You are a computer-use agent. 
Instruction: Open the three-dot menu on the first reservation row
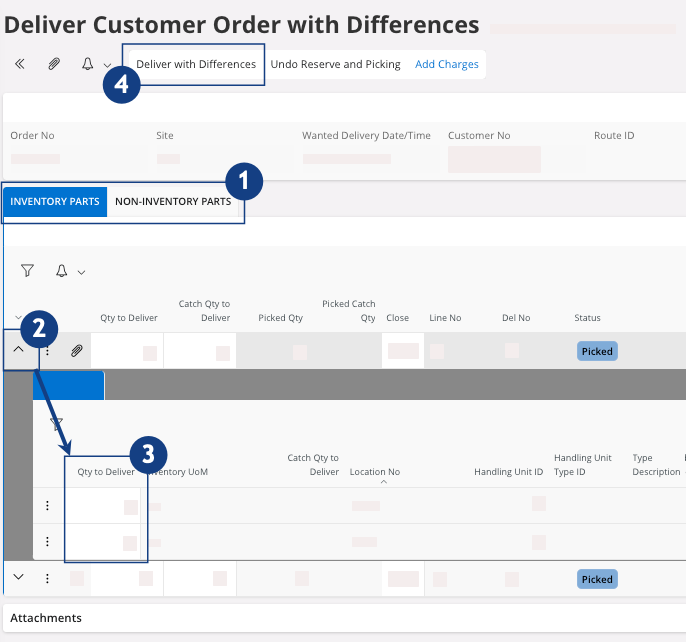pyautogui.click(x=47, y=506)
